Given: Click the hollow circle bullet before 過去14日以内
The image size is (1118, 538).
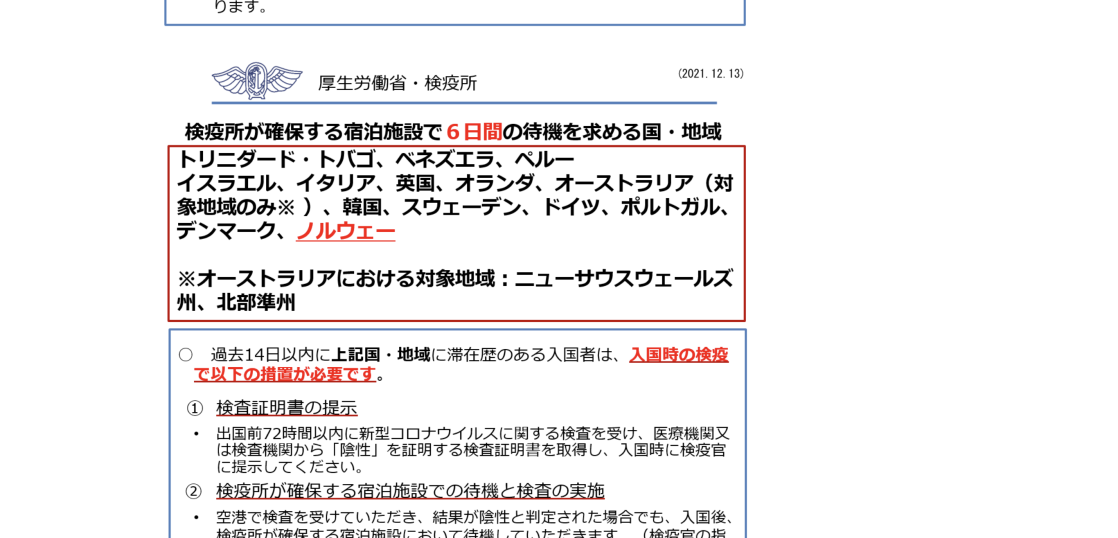Looking at the screenshot, I should point(185,355).
